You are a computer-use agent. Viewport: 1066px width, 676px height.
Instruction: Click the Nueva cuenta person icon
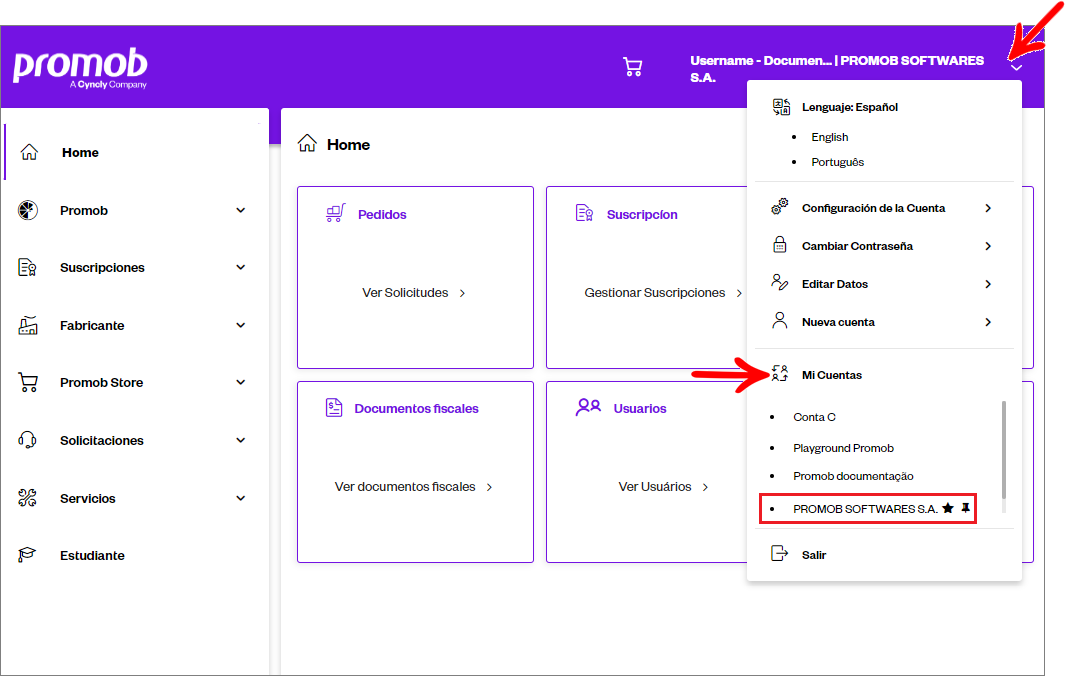tap(780, 320)
